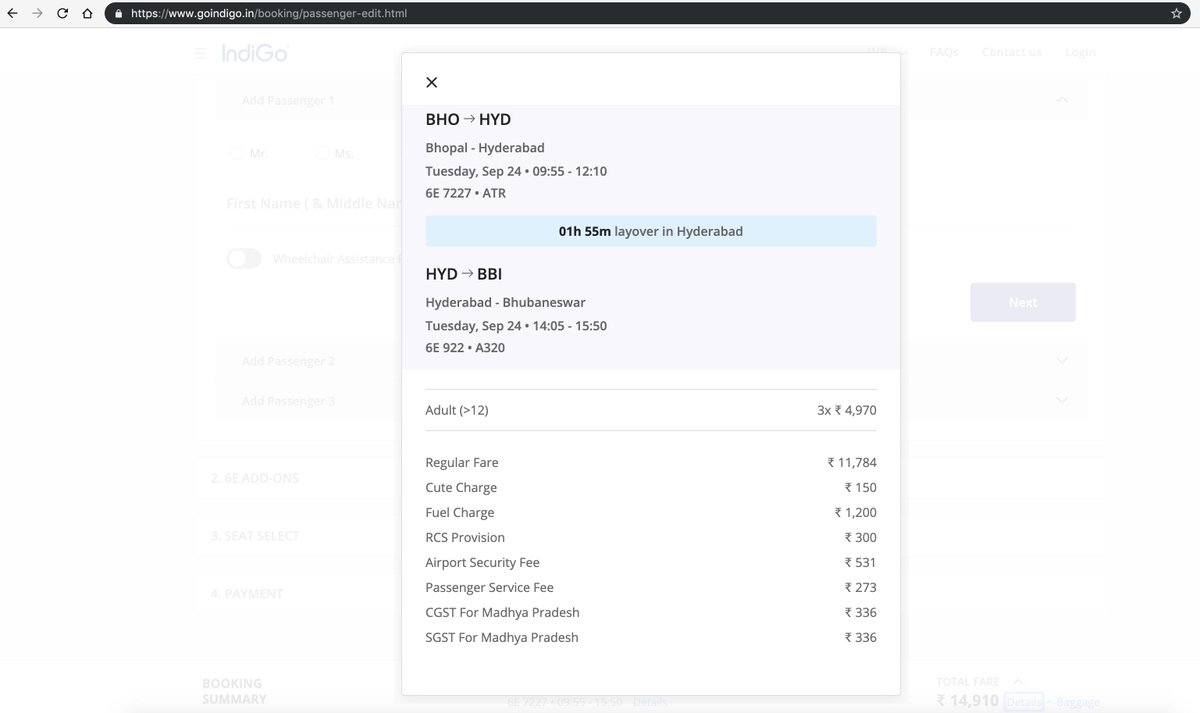Click the Next button
The image size is (1200, 713).
[x=1023, y=302]
